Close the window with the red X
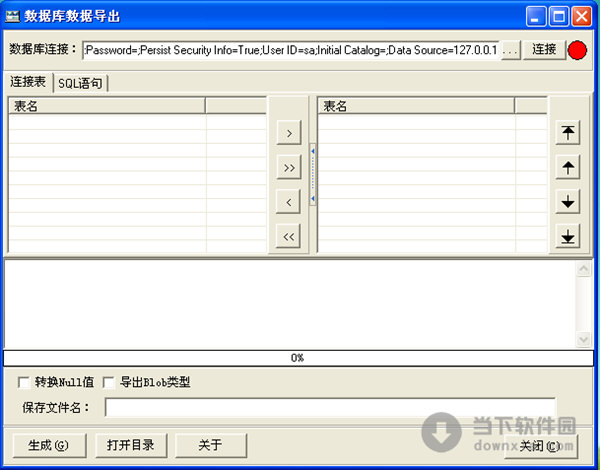Viewport: 600px width, 470px height. [582, 16]
